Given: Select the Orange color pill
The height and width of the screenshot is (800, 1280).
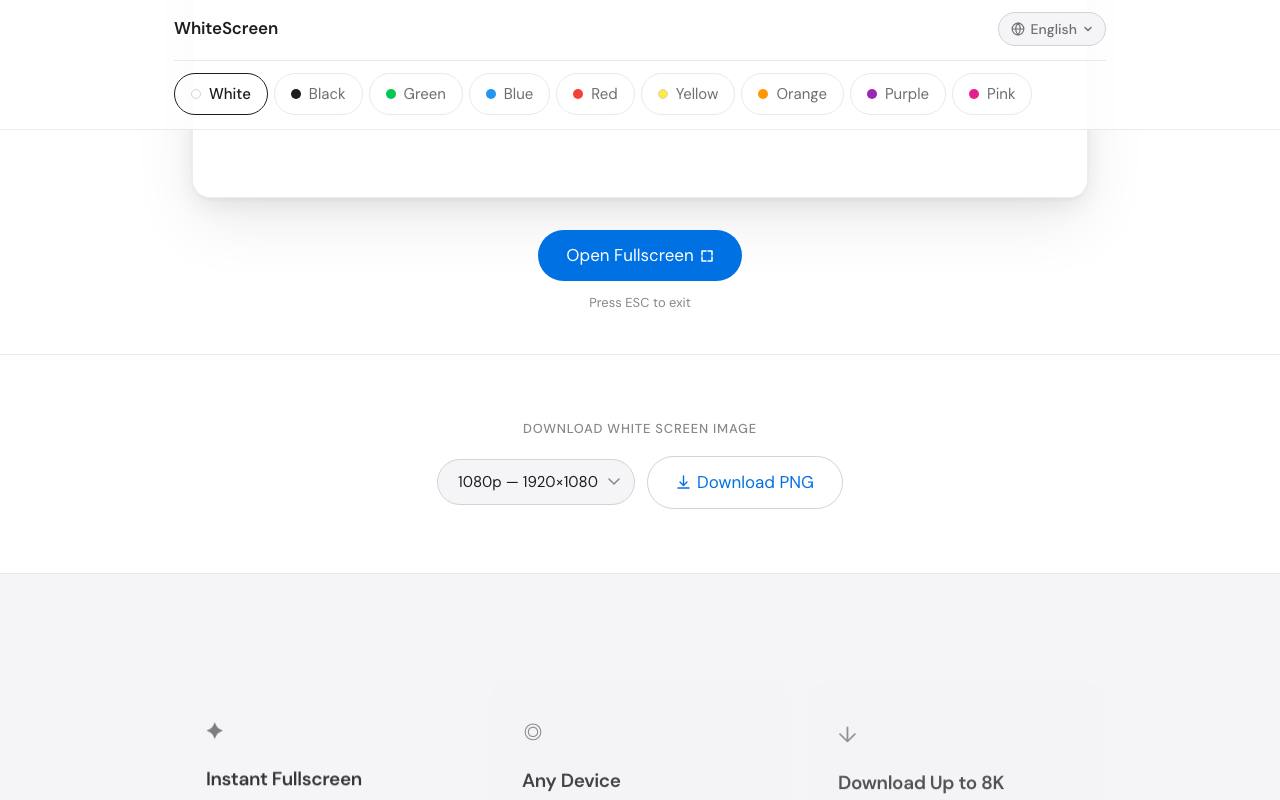Looking at the screenshot, I should pyautogui.click(x=792, y=94).
